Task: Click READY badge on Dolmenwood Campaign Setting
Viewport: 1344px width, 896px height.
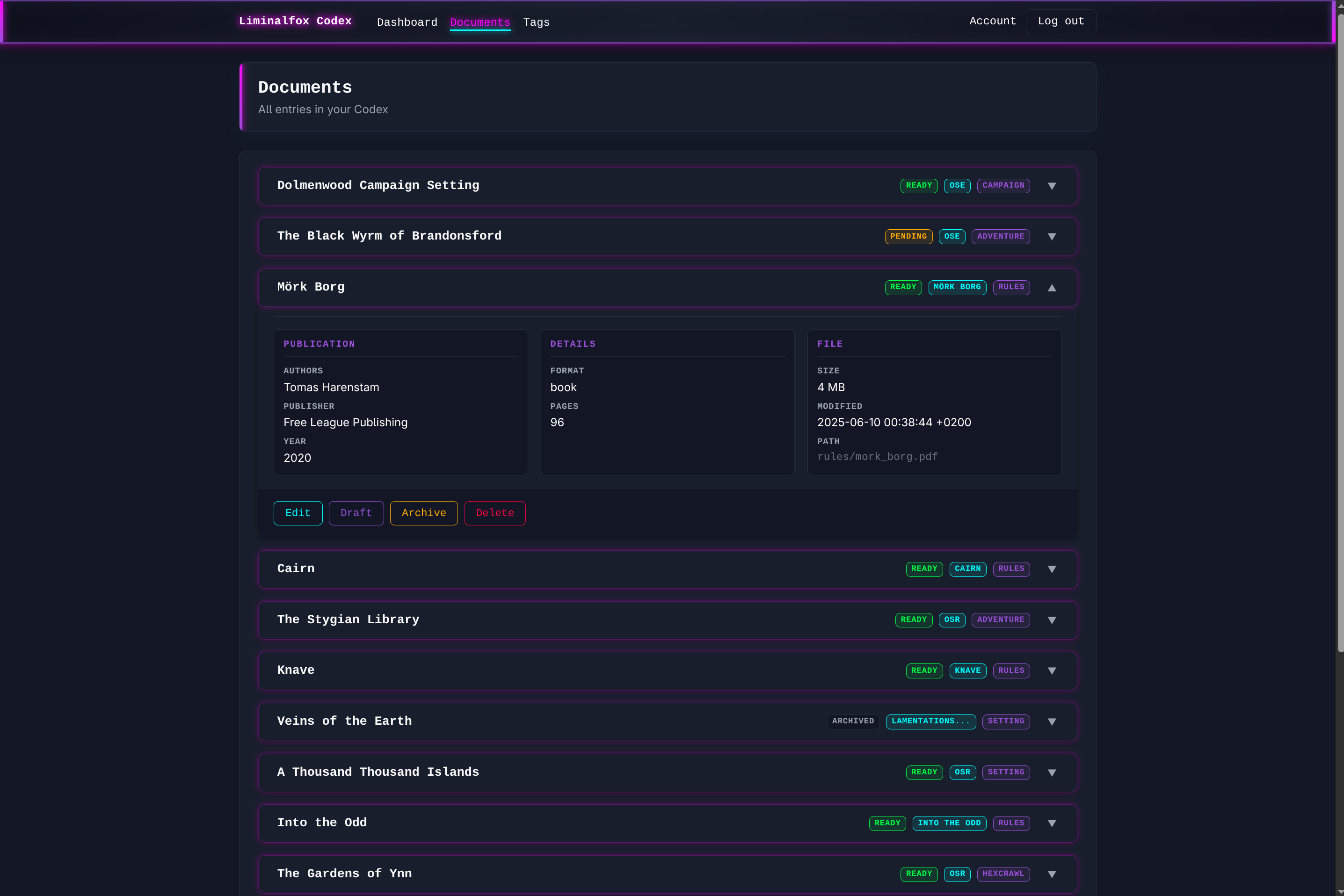Action: pyautogui.click(x=918, y=186)
